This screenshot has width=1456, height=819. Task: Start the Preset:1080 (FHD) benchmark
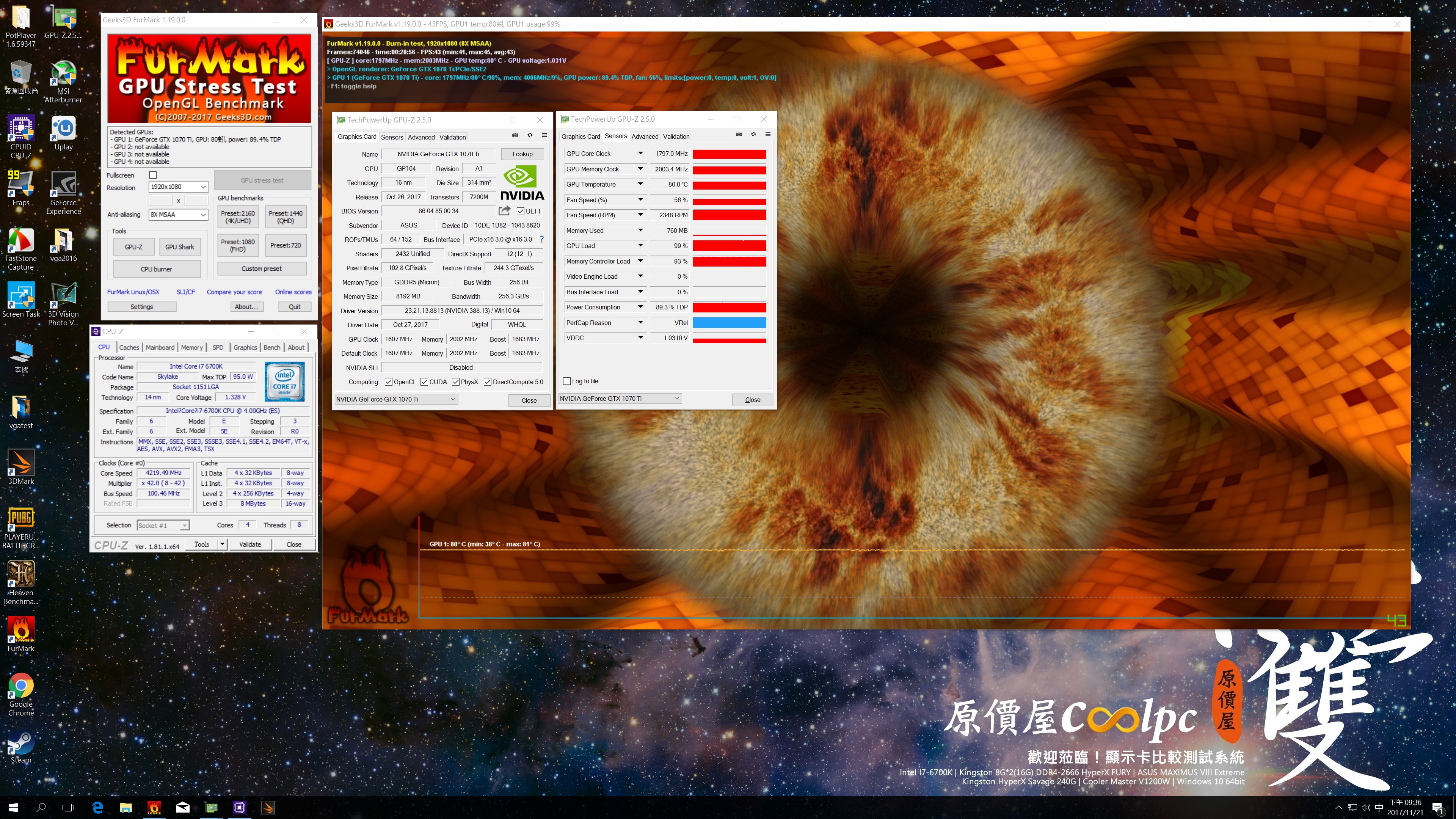[x=238, y=245]
